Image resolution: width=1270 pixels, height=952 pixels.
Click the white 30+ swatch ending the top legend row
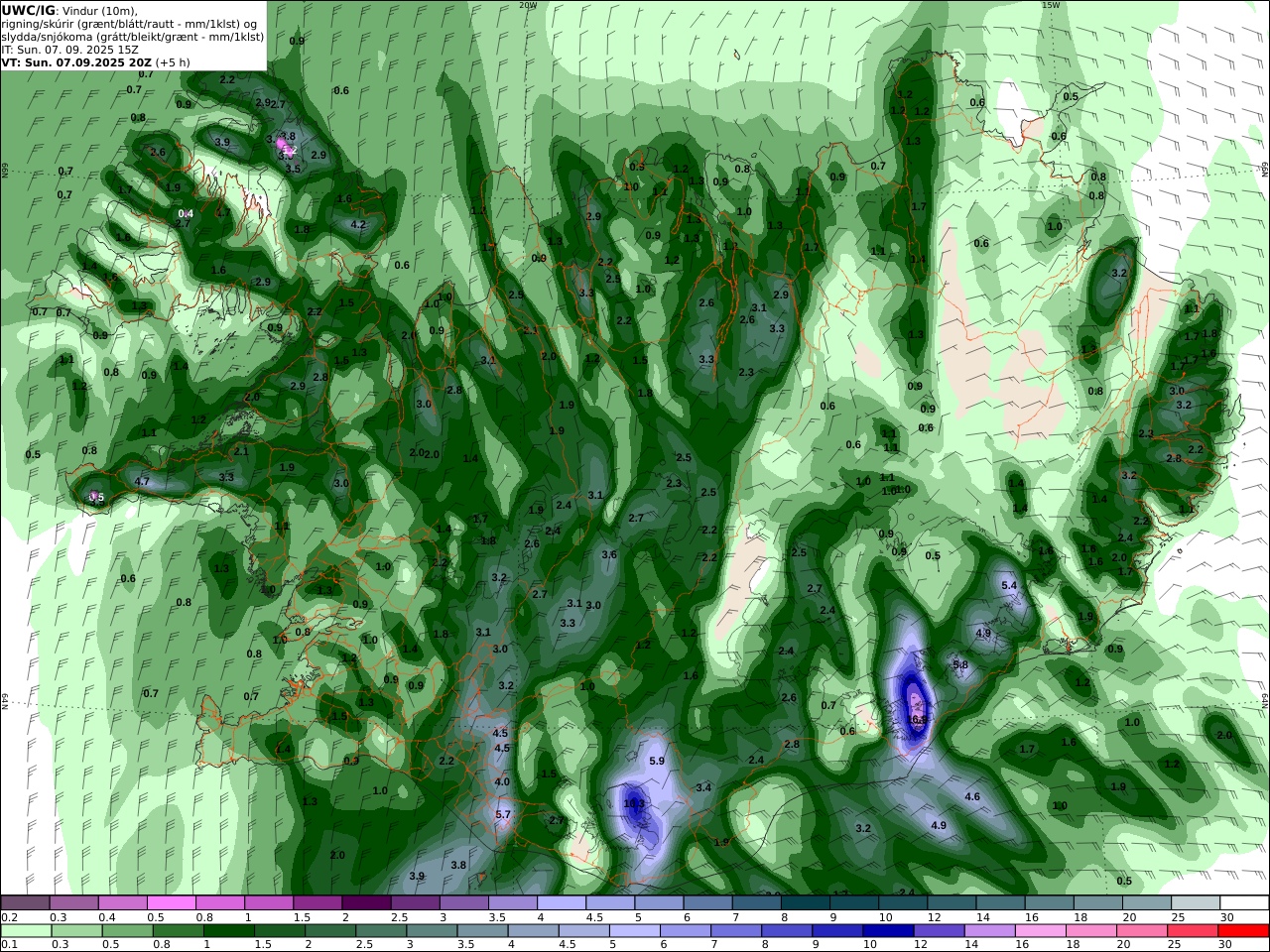1244,903
